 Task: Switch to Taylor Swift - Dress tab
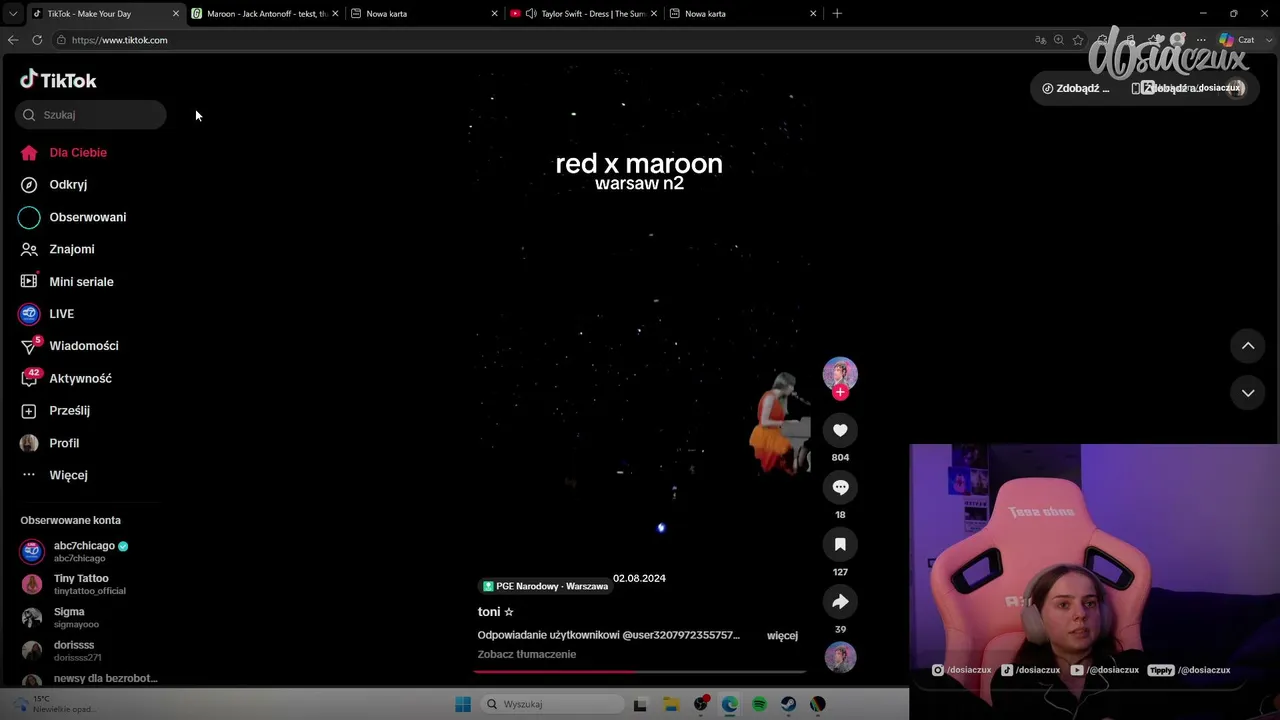[x=585, y=14]
